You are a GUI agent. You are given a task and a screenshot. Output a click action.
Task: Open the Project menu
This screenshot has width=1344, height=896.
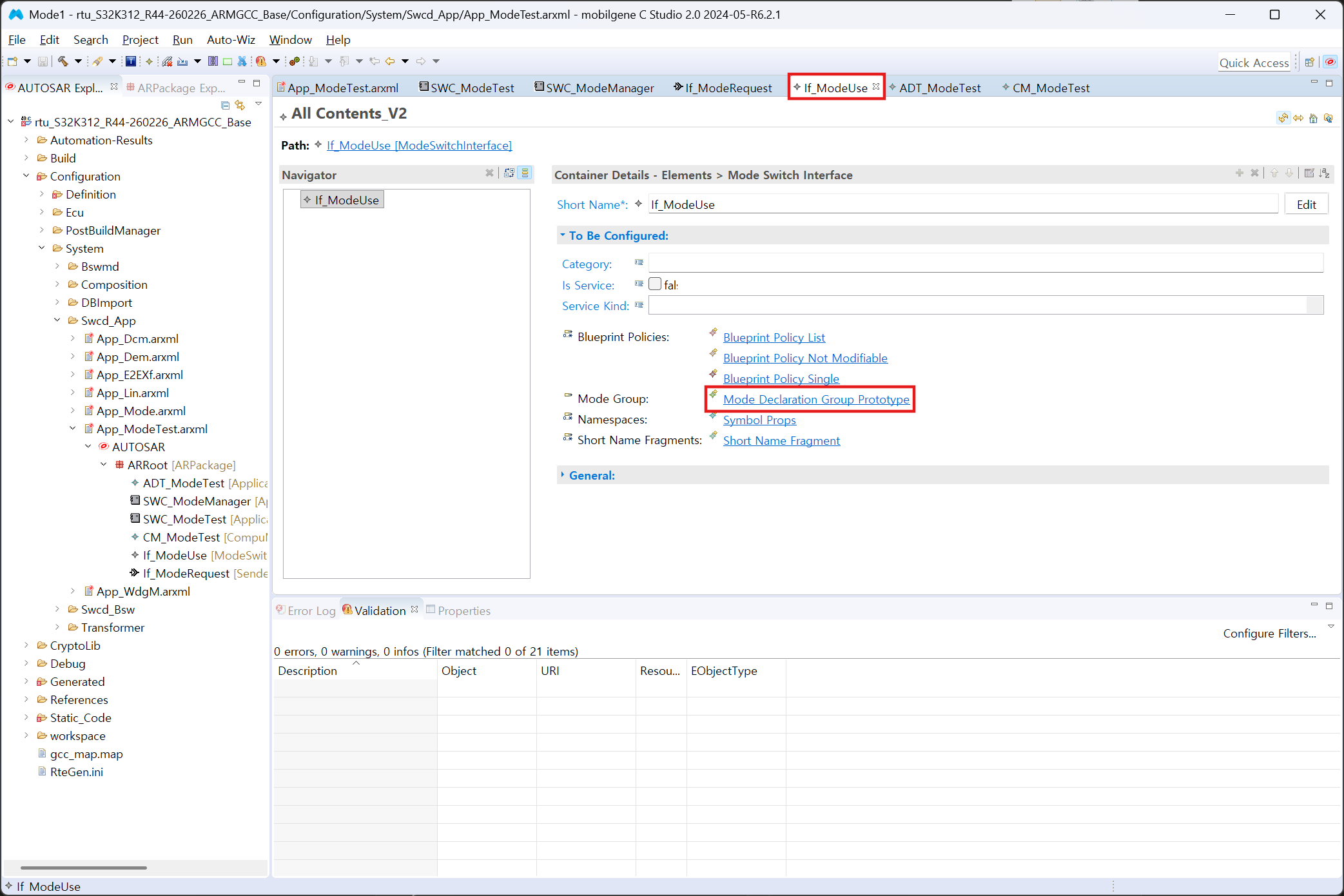141,39
